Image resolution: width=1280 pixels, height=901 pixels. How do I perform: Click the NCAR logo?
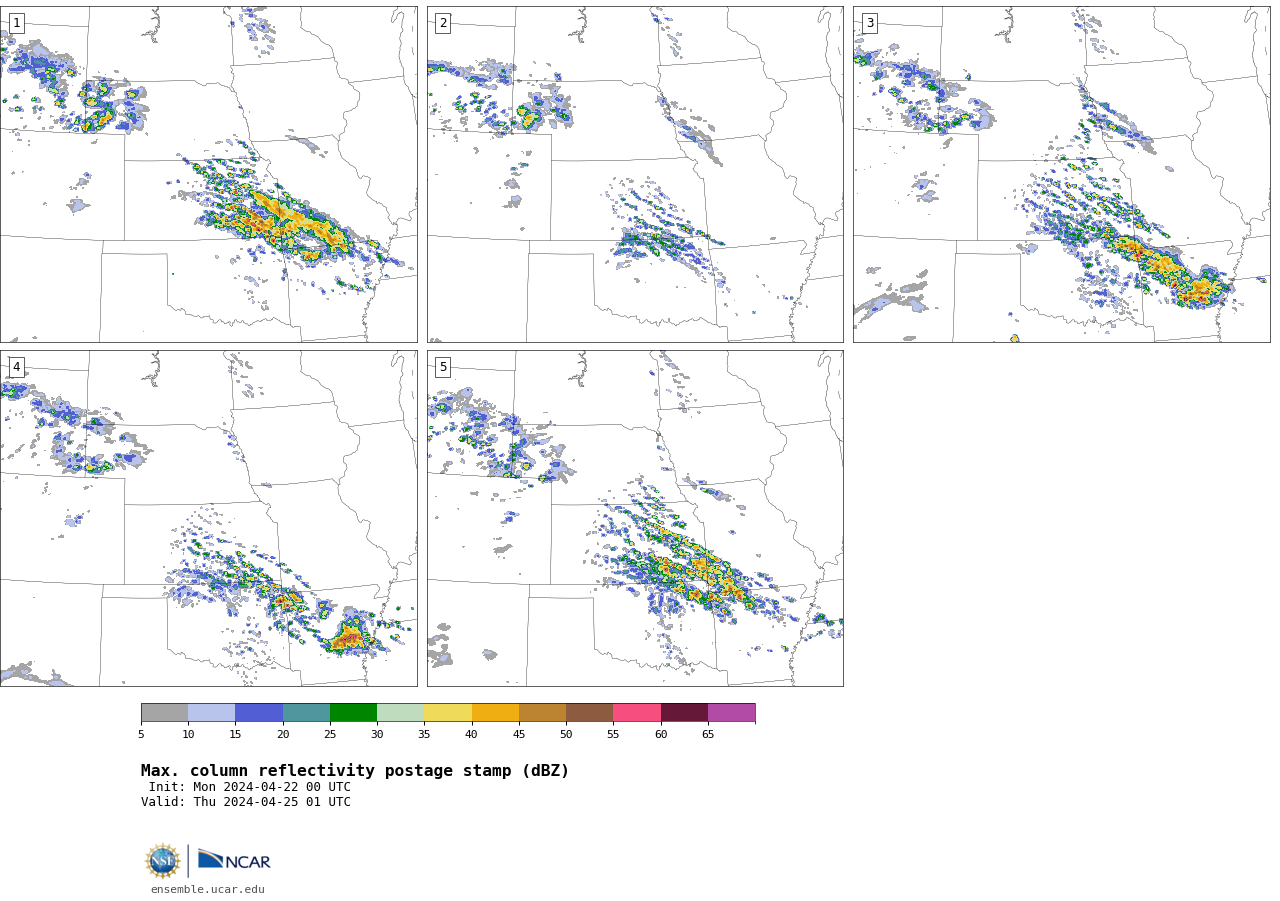coord(234,861)
